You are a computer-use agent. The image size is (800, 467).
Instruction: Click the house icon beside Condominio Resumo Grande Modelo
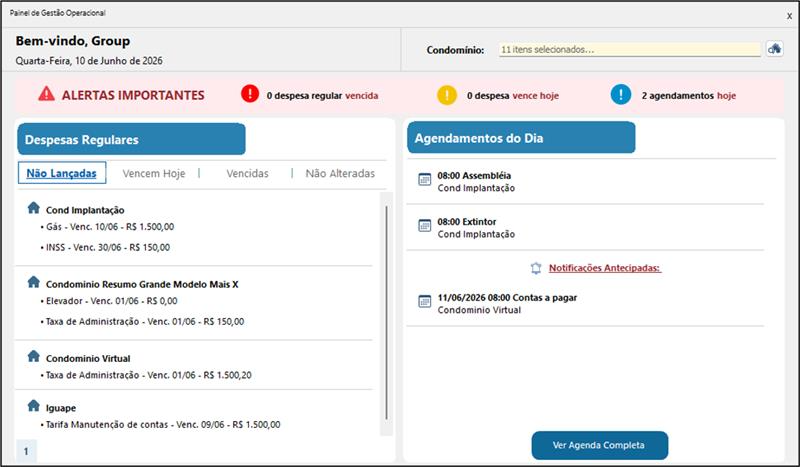click(x=34, y=282)
